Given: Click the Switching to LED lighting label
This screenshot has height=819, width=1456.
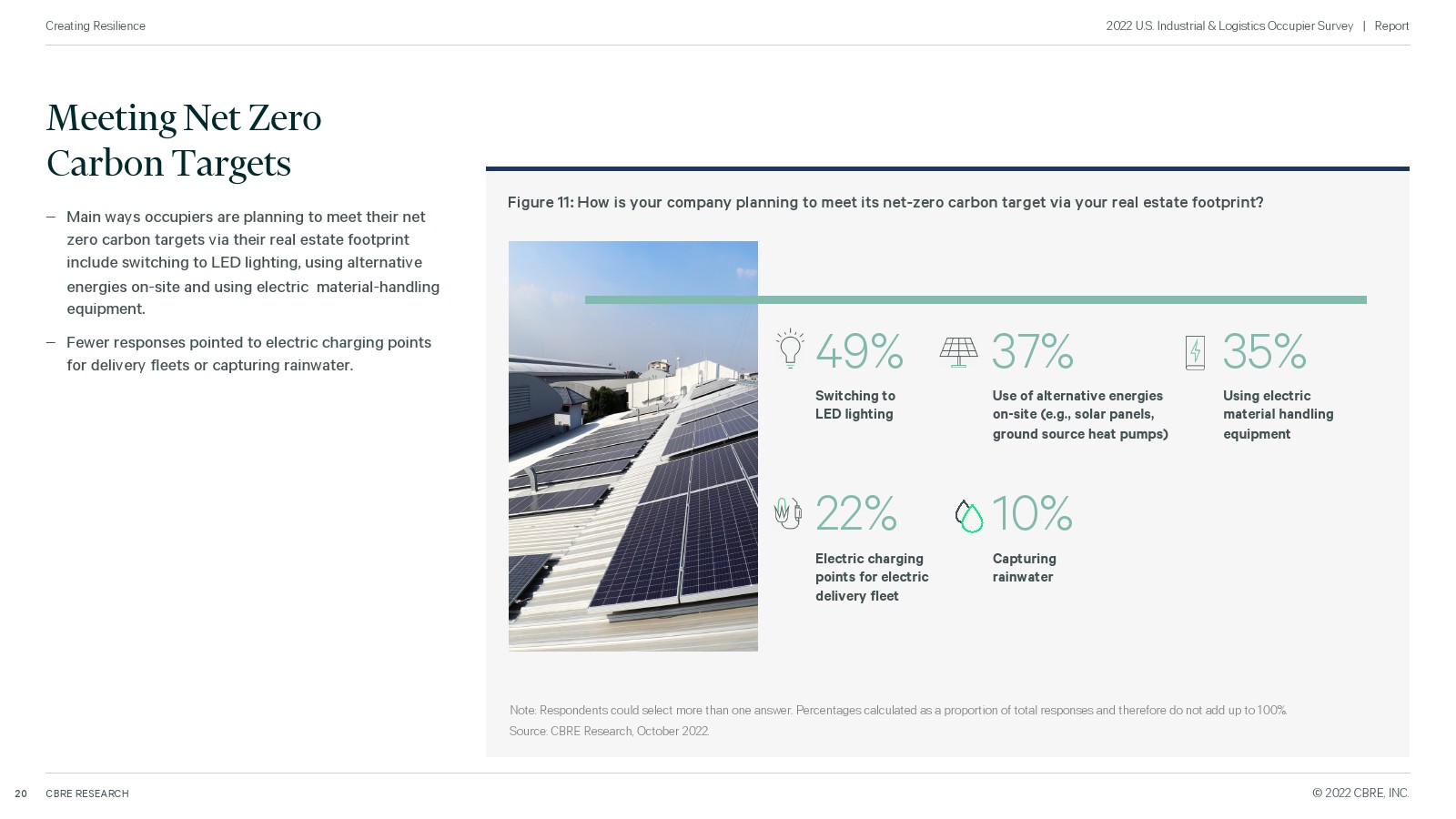Looking at the screenshot, I should click(x=855, y=405).
